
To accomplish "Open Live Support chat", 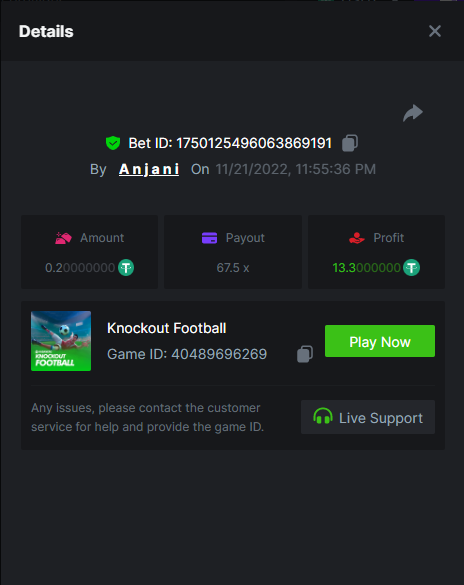I will tap(368, 417).
